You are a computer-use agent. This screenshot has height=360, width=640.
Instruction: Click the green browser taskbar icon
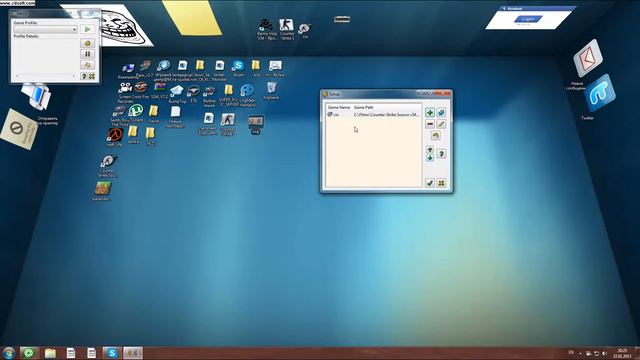click(29, 353)
